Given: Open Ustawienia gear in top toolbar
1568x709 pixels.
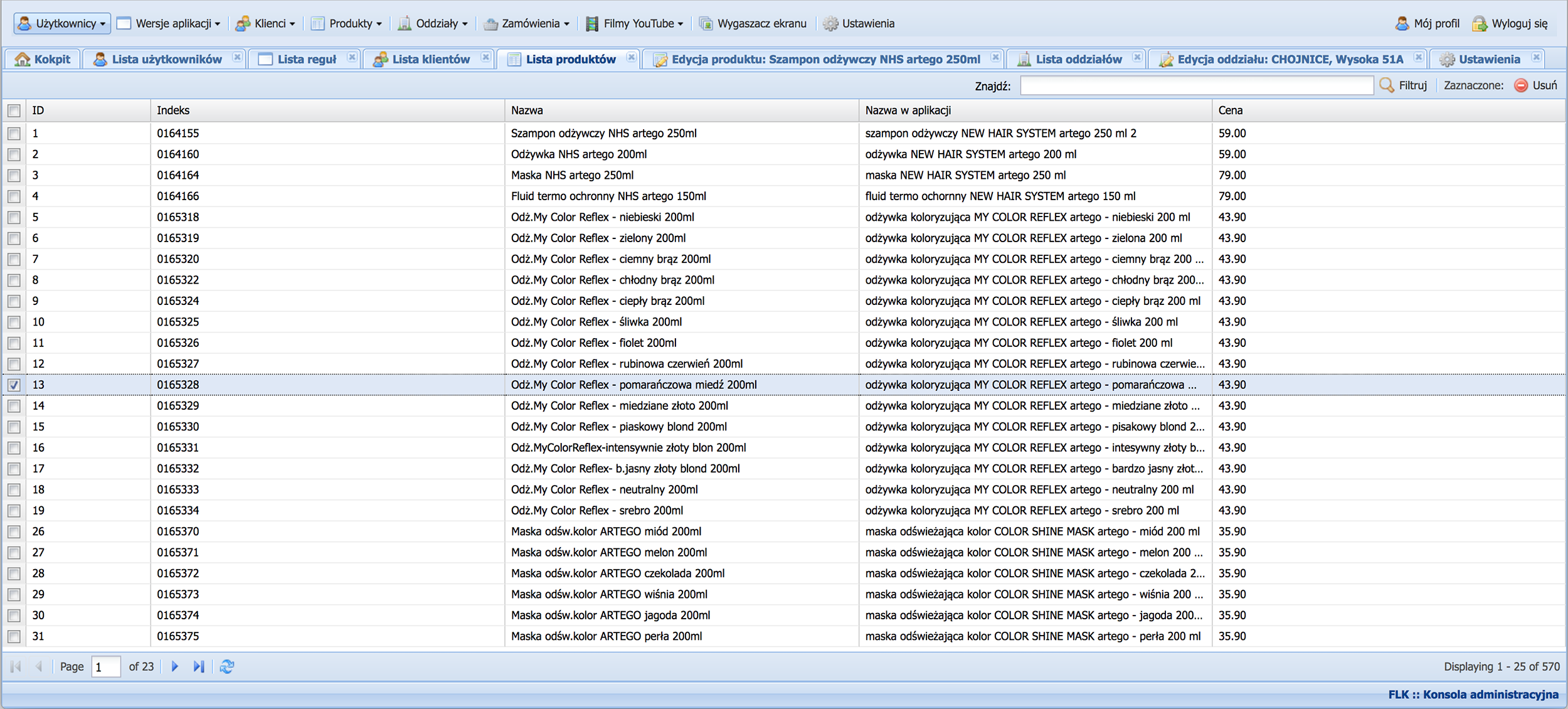Looking at the screenshot, I should coord(830,24).
